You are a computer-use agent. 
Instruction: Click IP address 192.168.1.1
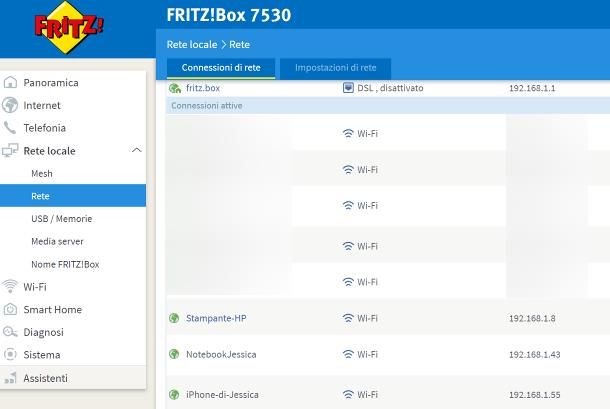(532, 88)
